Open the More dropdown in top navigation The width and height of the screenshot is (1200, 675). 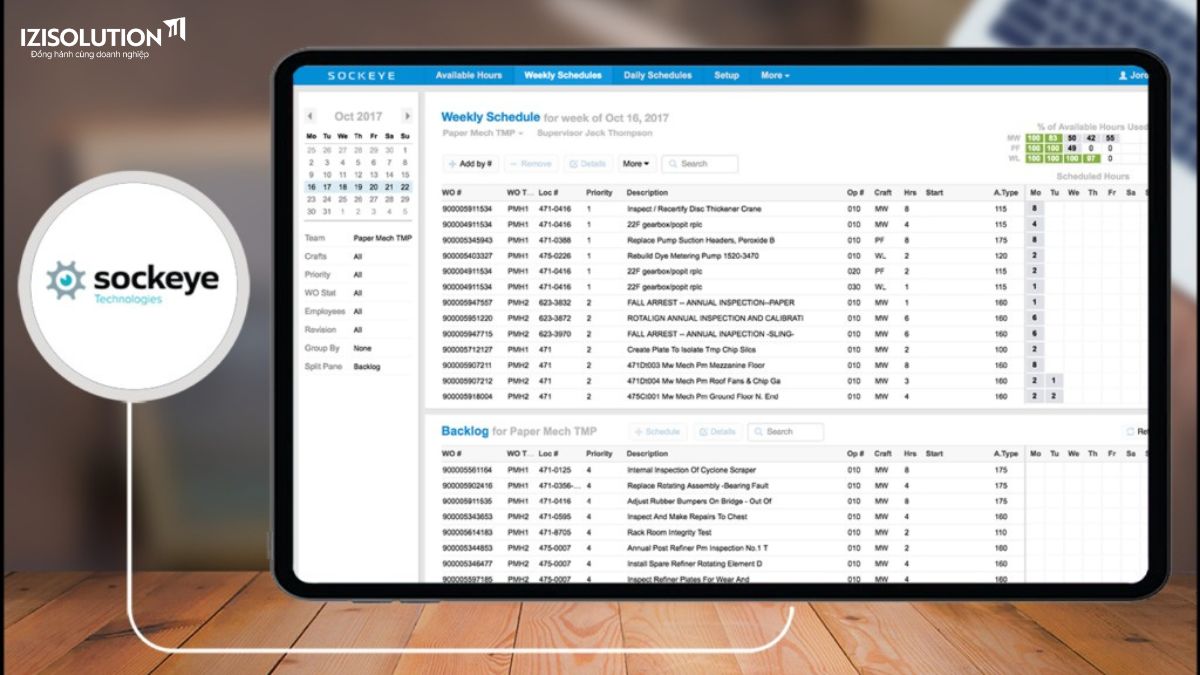point(774,76)
